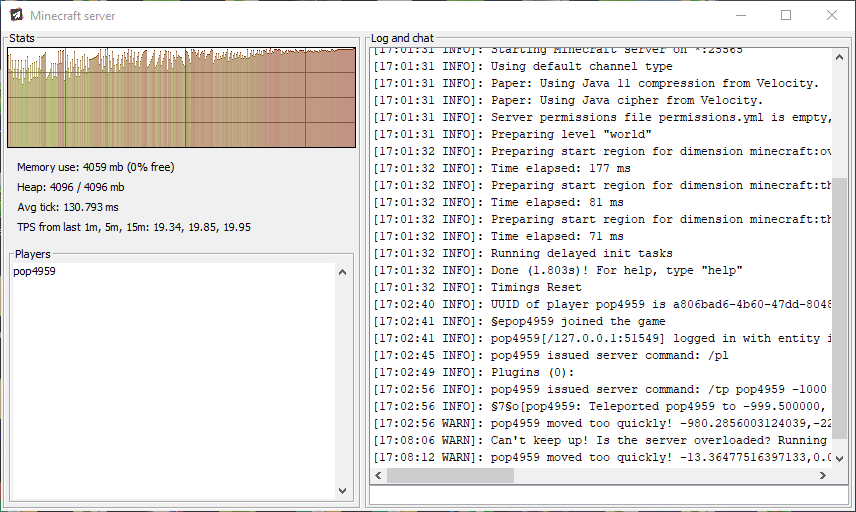The image size is (856, 512).
Task: Click the "Heap: 4096 / 4096 mb" stat
Action: (x=70, y=187)
